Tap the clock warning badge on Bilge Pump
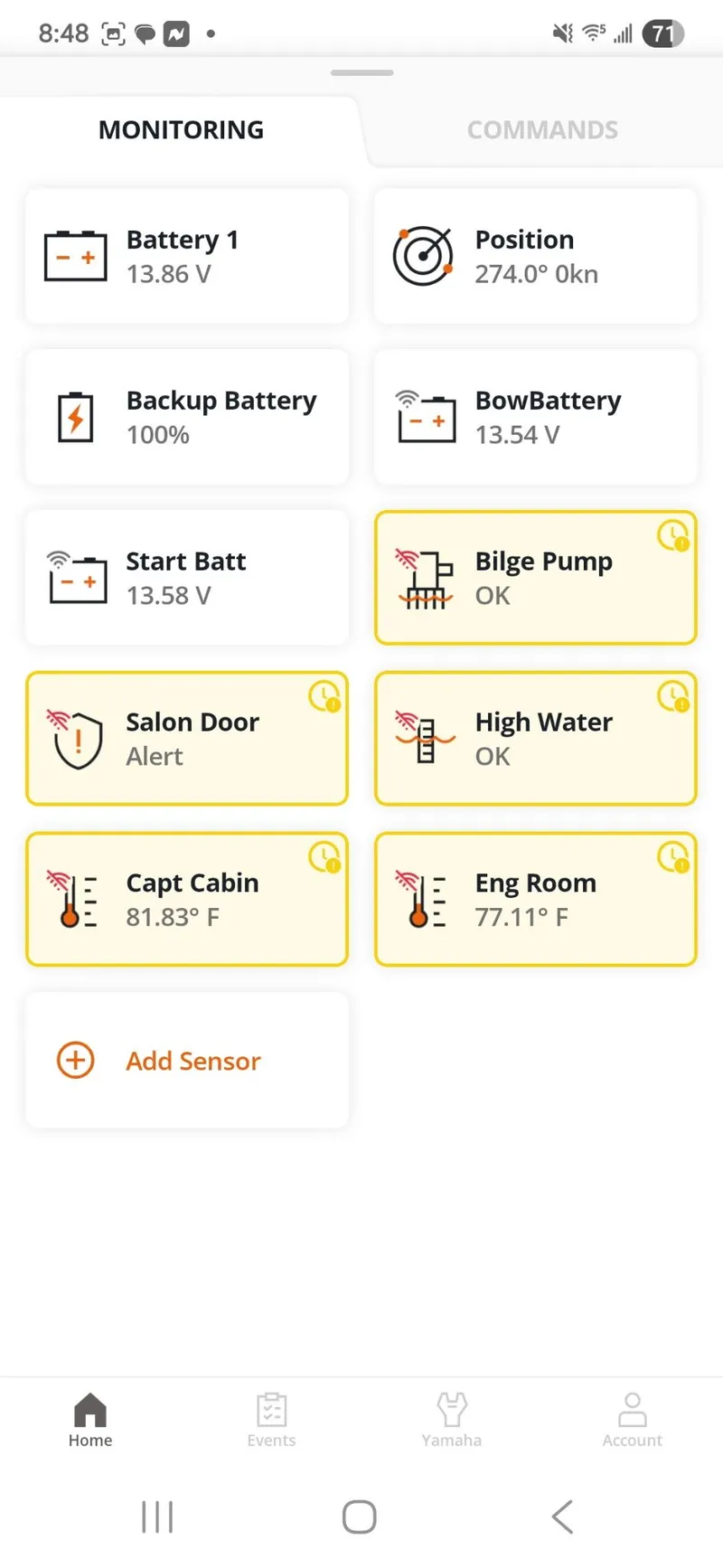This screenshot has width=723, height=1568. click(x=673, y=536)
